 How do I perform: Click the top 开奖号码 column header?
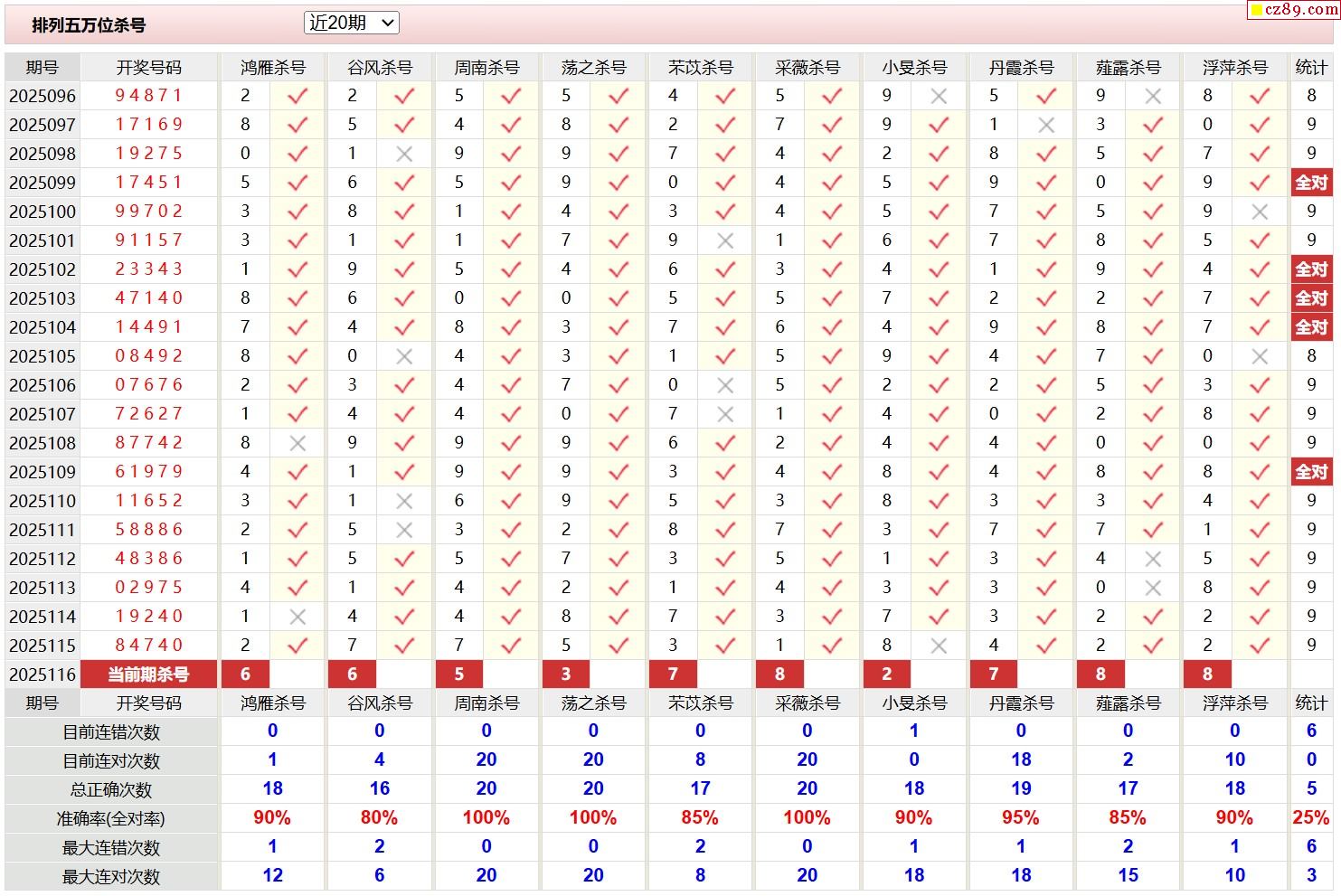click(x=148, y=68)
